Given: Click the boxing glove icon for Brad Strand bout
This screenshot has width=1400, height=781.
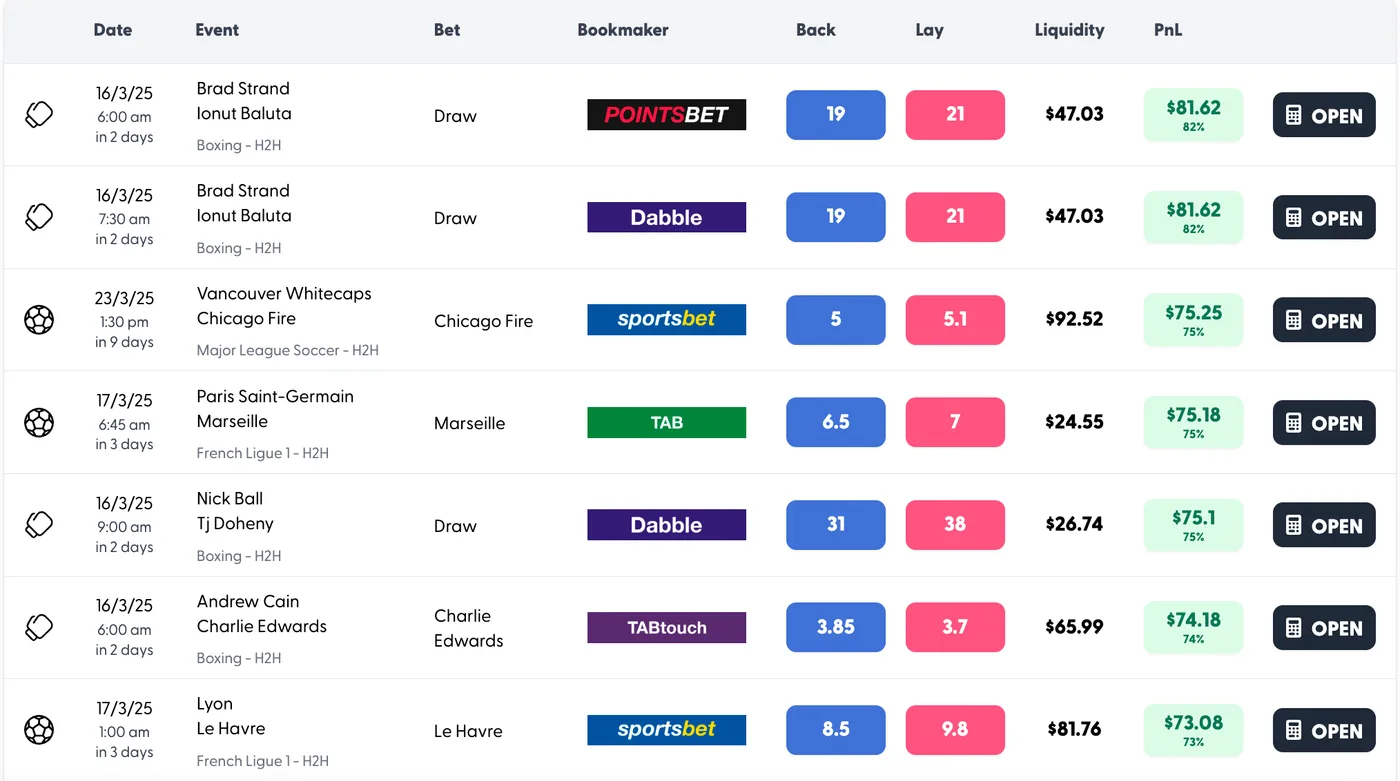Looking at the screenshot, I should click(x=39, y=114).
